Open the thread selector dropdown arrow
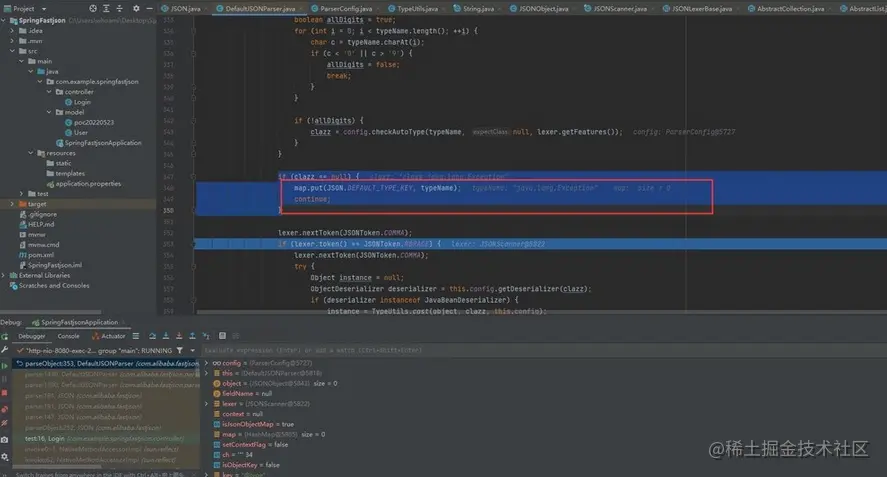 tap(192, 351)
